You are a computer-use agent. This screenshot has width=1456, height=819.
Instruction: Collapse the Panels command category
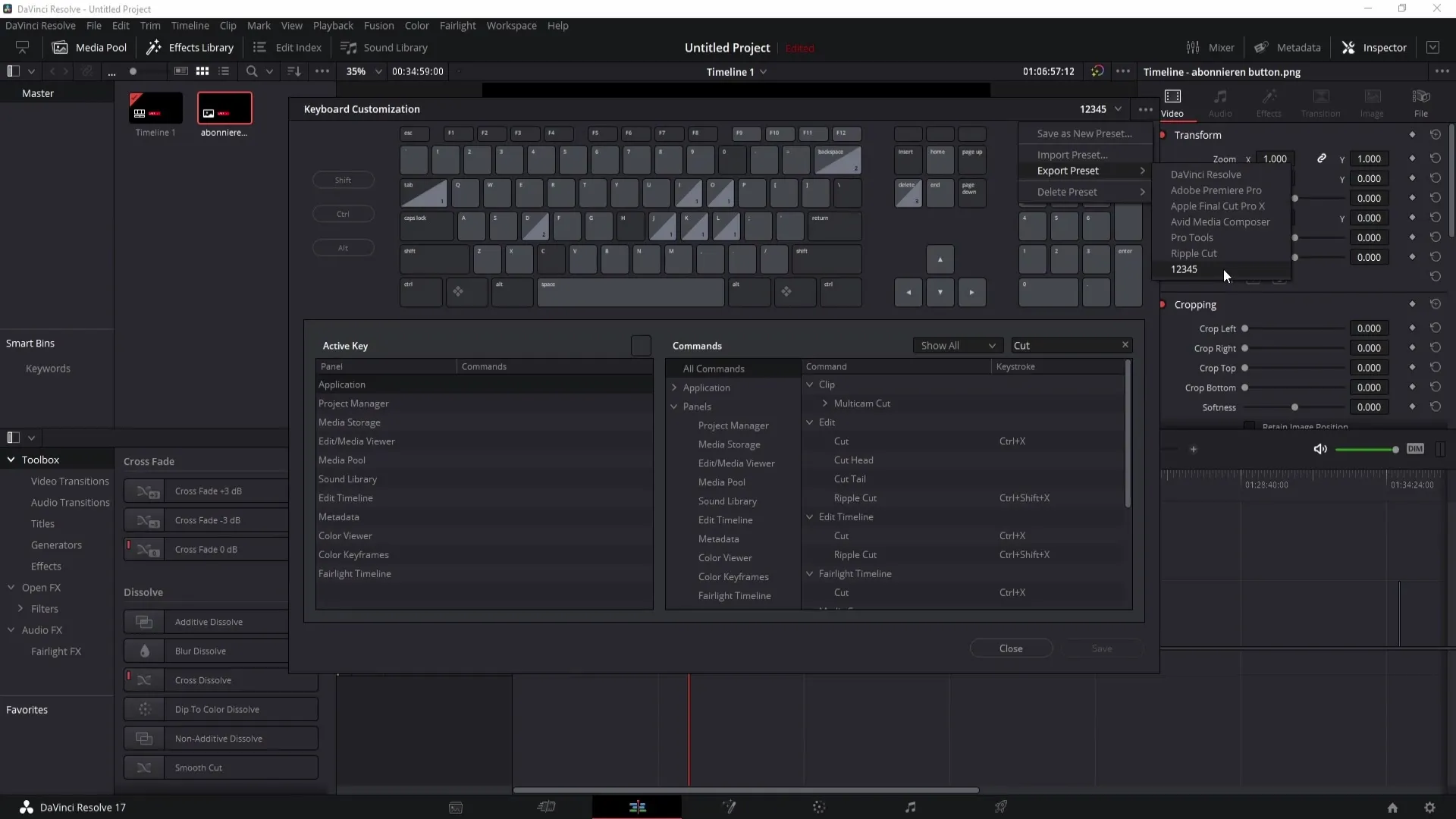674,406
